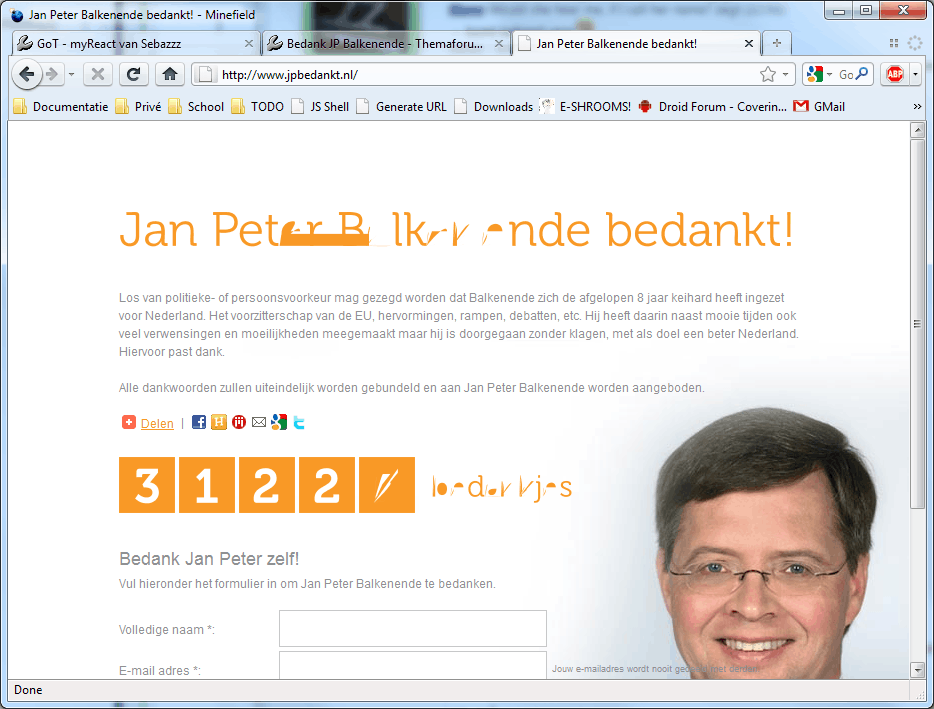Click the red round share icon
934x709 pixels.
coord(239,422)
